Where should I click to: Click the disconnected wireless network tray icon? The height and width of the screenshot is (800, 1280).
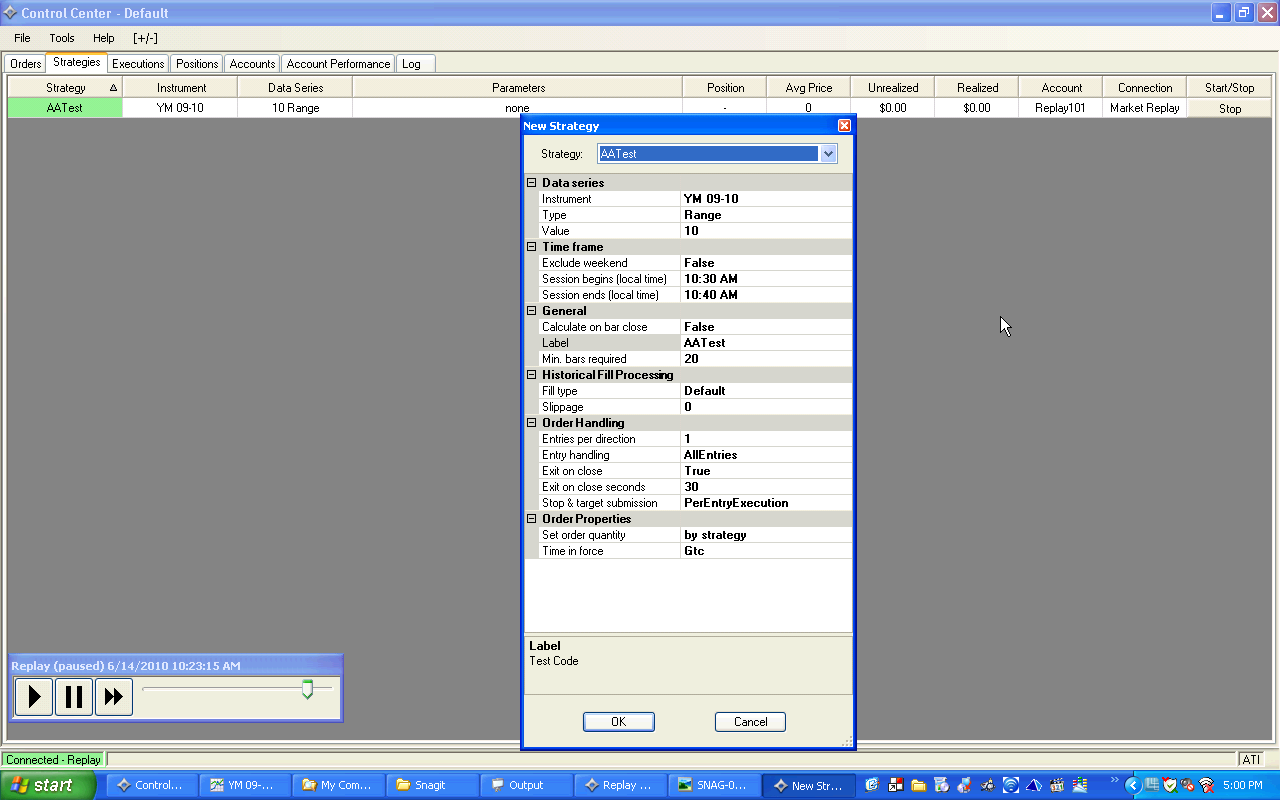tap(1206, 785)
